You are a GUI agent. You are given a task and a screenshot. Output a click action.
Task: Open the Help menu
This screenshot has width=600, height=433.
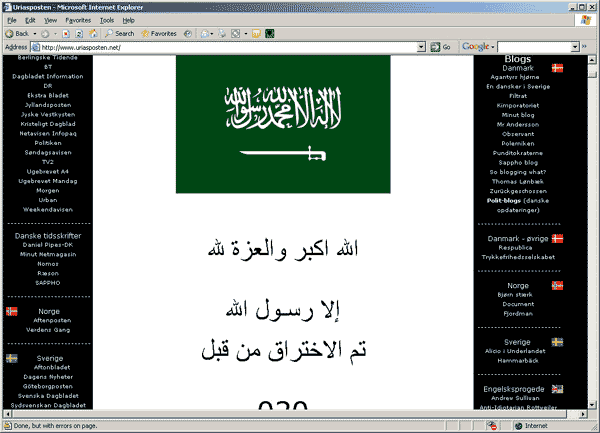pyautogui.click(x=129, y=20)
